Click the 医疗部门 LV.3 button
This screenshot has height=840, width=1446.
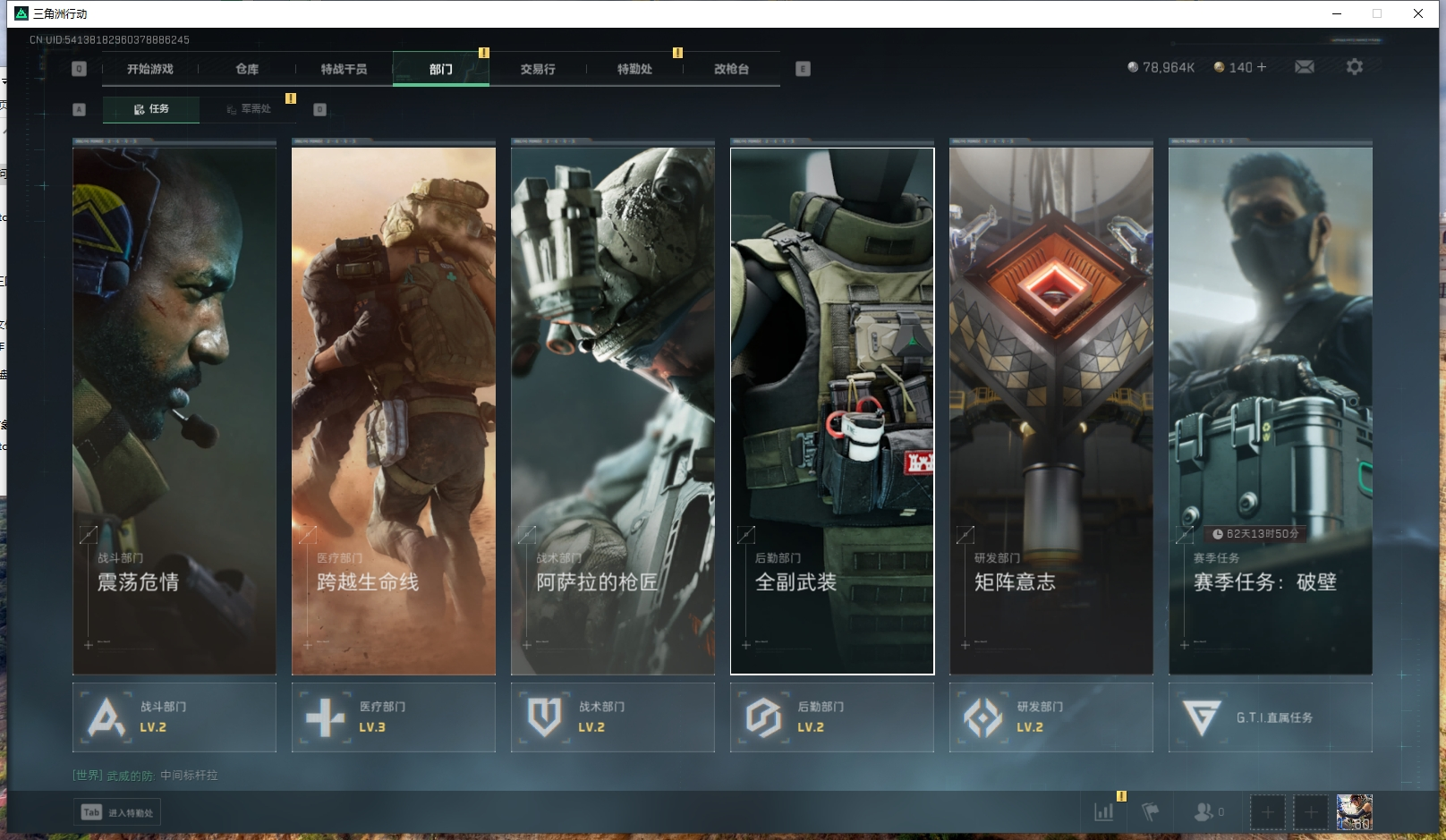tap(394, 717)
